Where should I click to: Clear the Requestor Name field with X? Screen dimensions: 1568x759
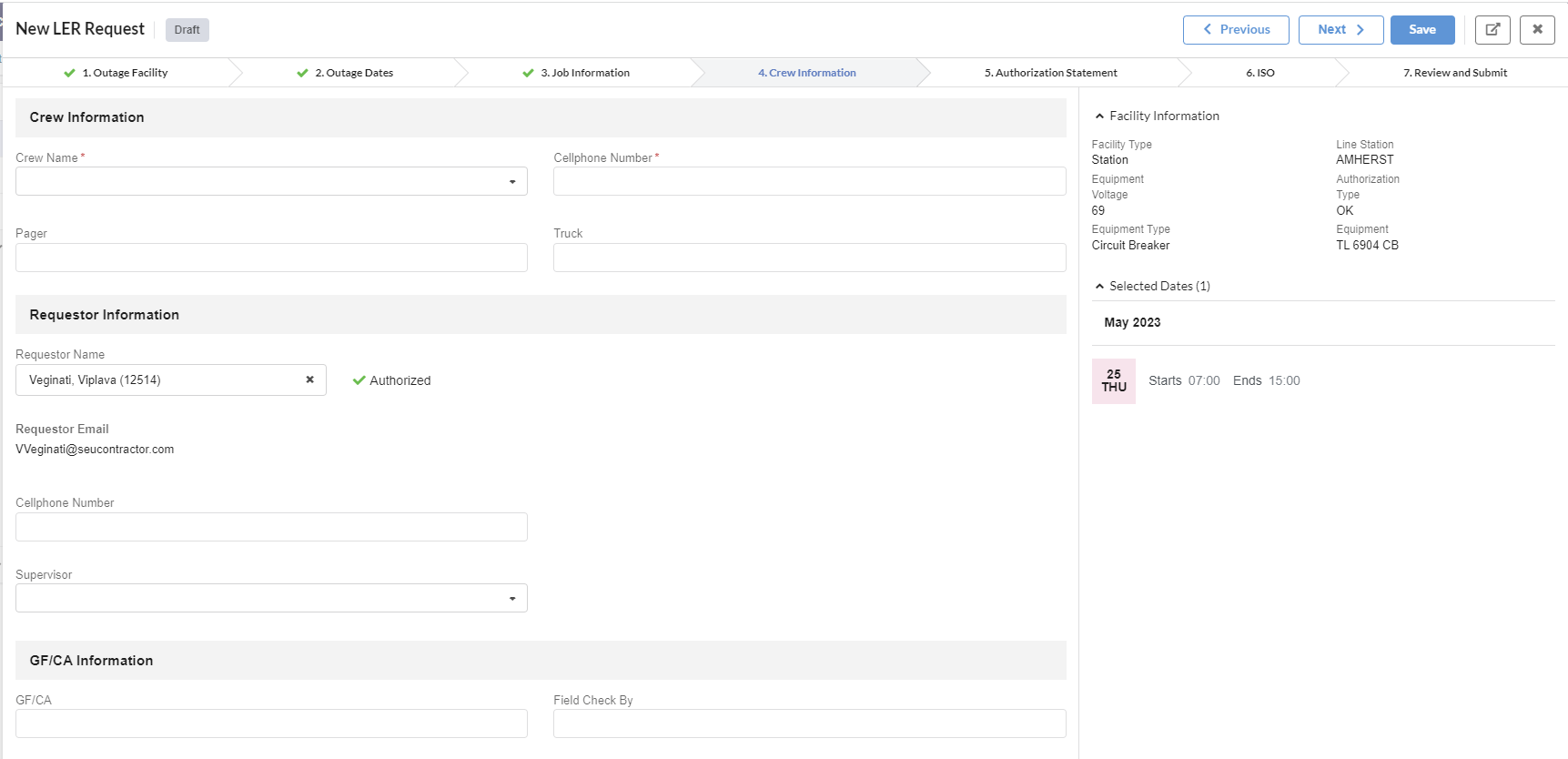click(x=309, y=379)
